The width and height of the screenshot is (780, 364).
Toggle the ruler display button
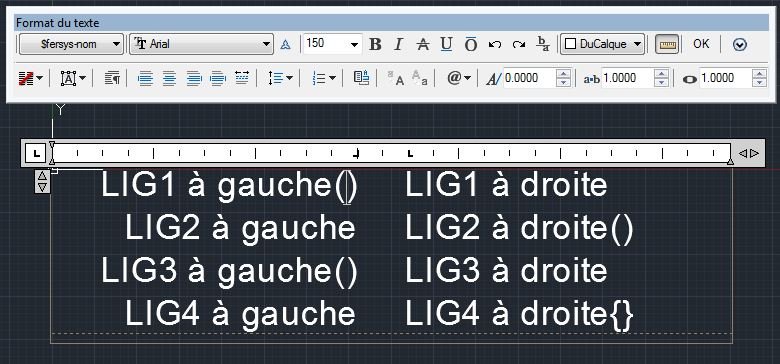point(667,44)
